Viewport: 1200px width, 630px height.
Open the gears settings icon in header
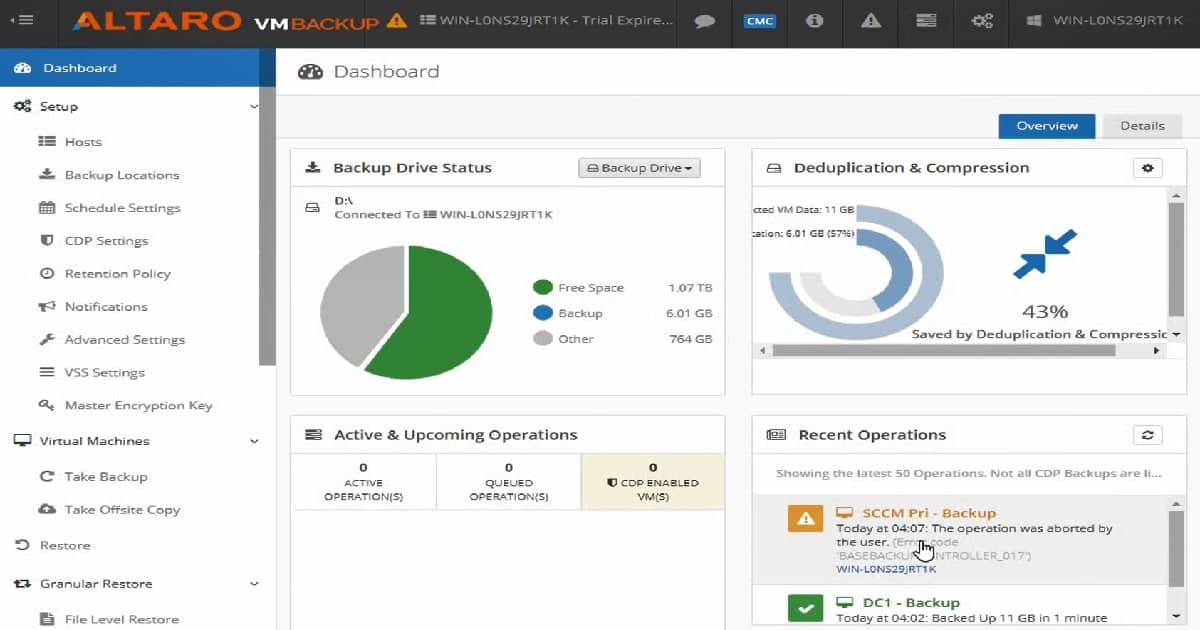tap(982, 20)
